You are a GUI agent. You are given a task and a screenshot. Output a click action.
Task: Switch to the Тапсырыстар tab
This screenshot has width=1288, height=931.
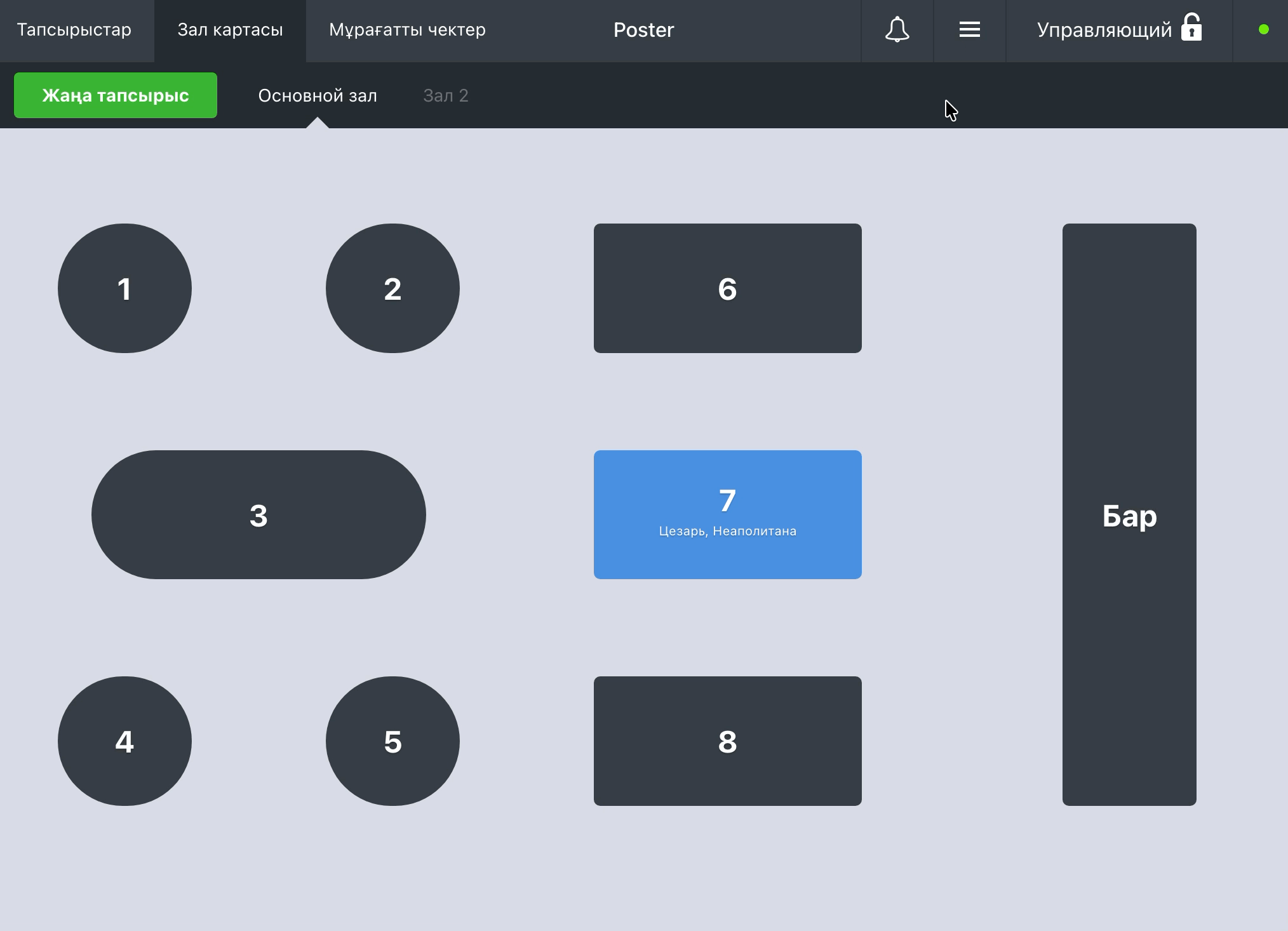coord(74,30)
